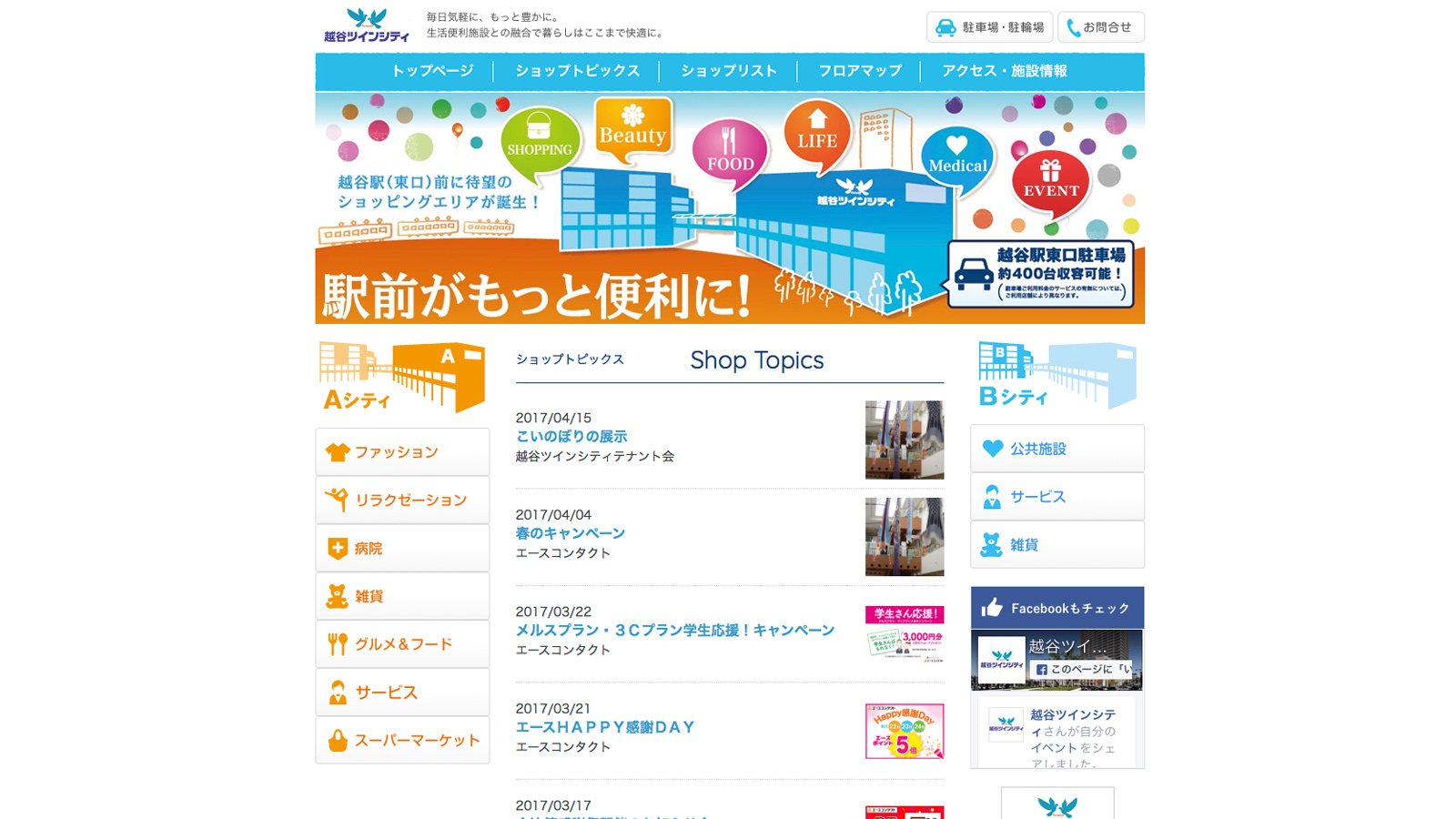Viewport: 1456px width, 819px height.
Task: Open メルスプラン学生応援キャンペーン topic
Action: (674, 630)
